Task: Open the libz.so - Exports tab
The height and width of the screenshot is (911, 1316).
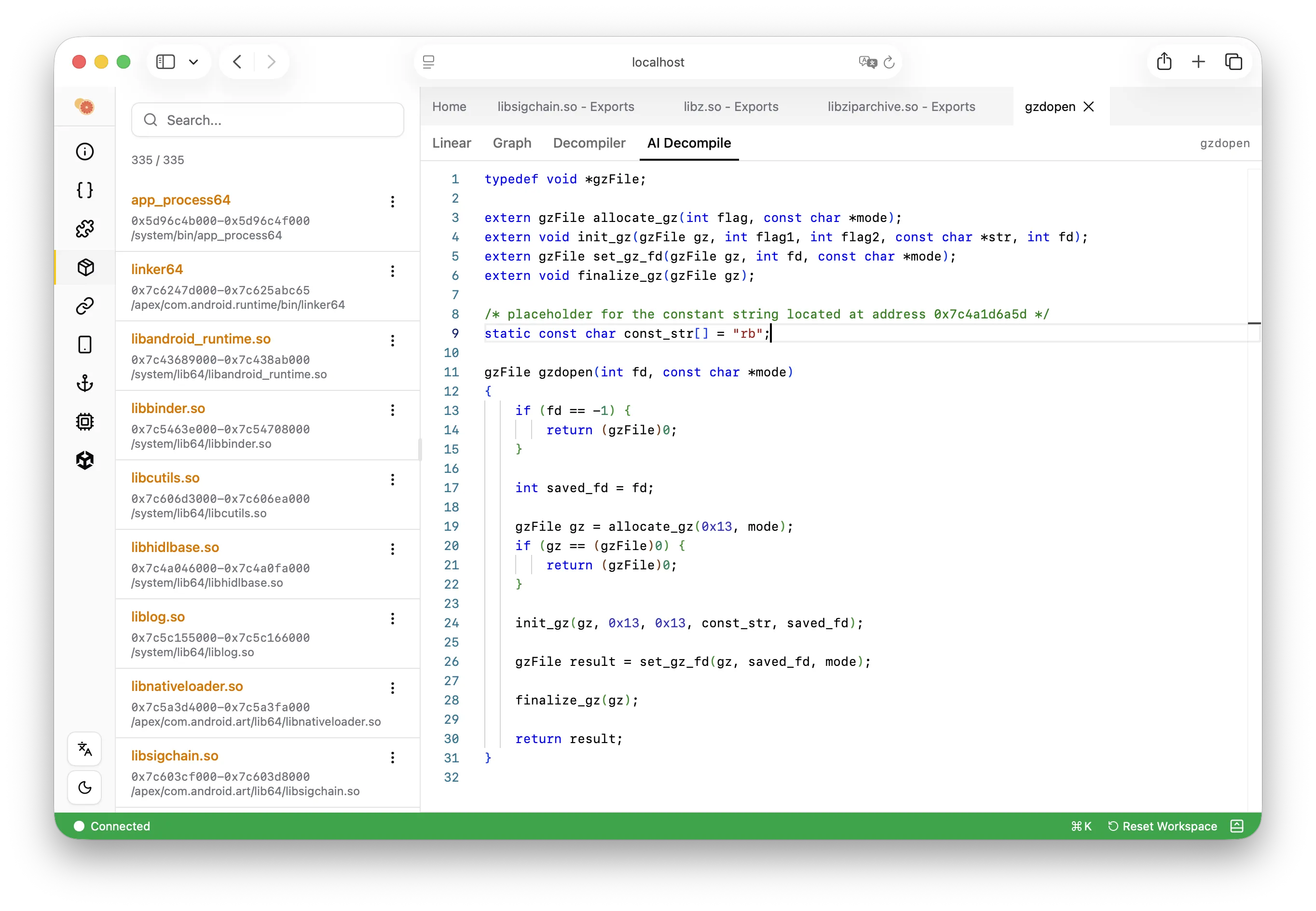Action: pos(730,107)
